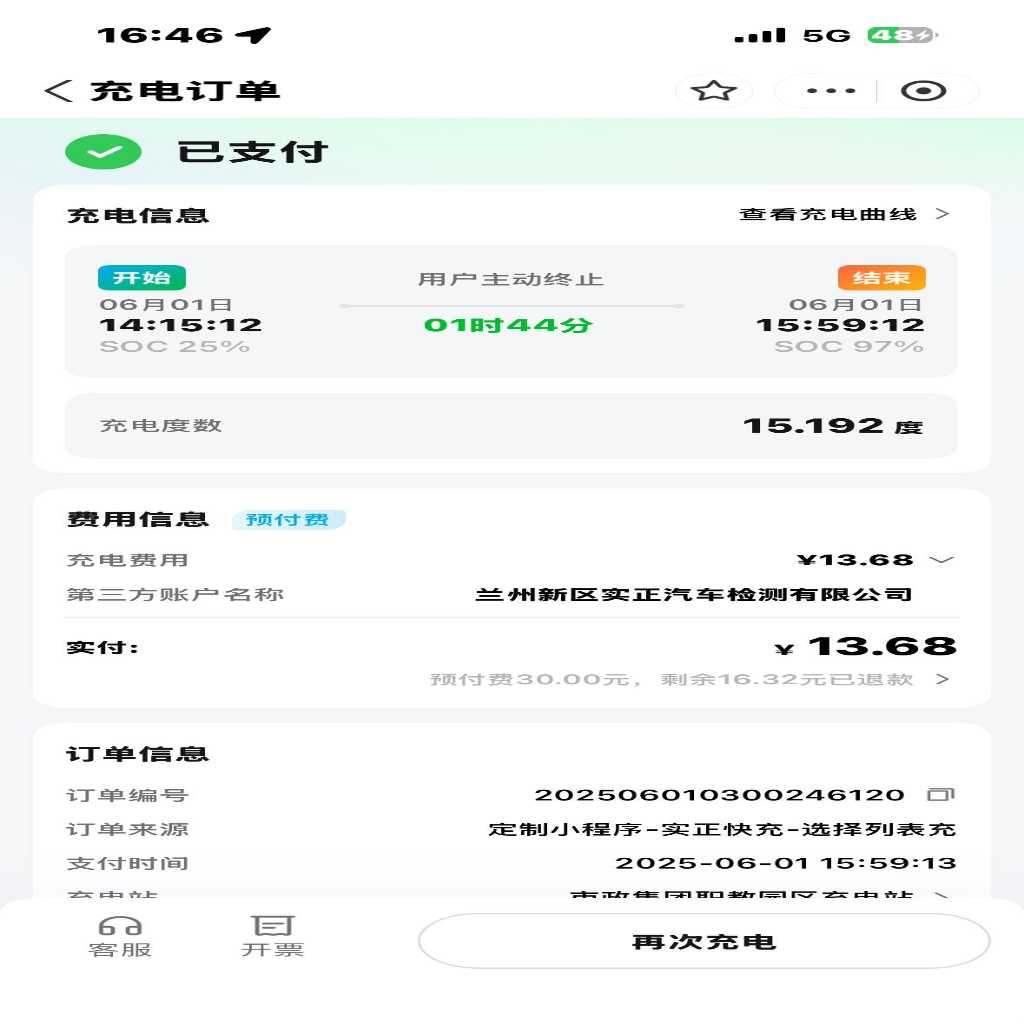Open the three-dots more menu
1024x1024 pixels.
pos(831,90)
